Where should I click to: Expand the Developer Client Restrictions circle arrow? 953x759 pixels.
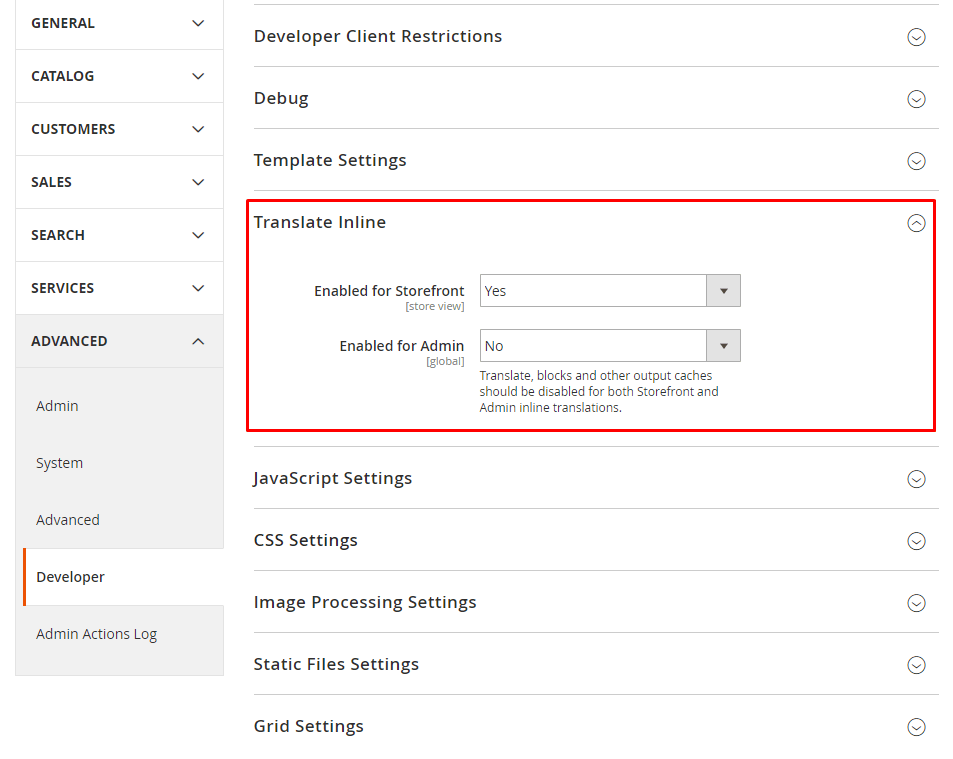tap(916, 37)
